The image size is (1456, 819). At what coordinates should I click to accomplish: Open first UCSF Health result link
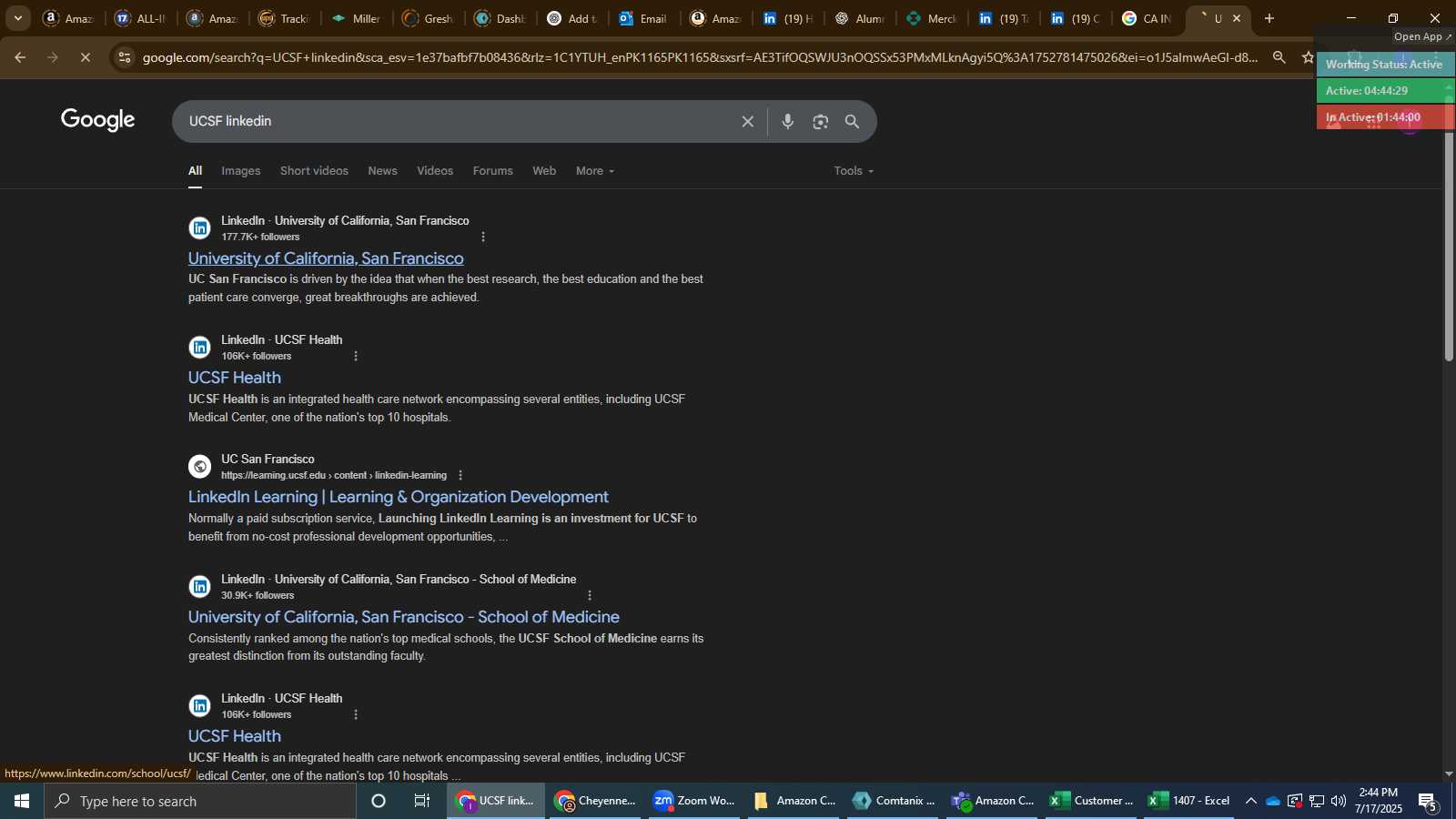pyautogui.click(x=235, y=378)
